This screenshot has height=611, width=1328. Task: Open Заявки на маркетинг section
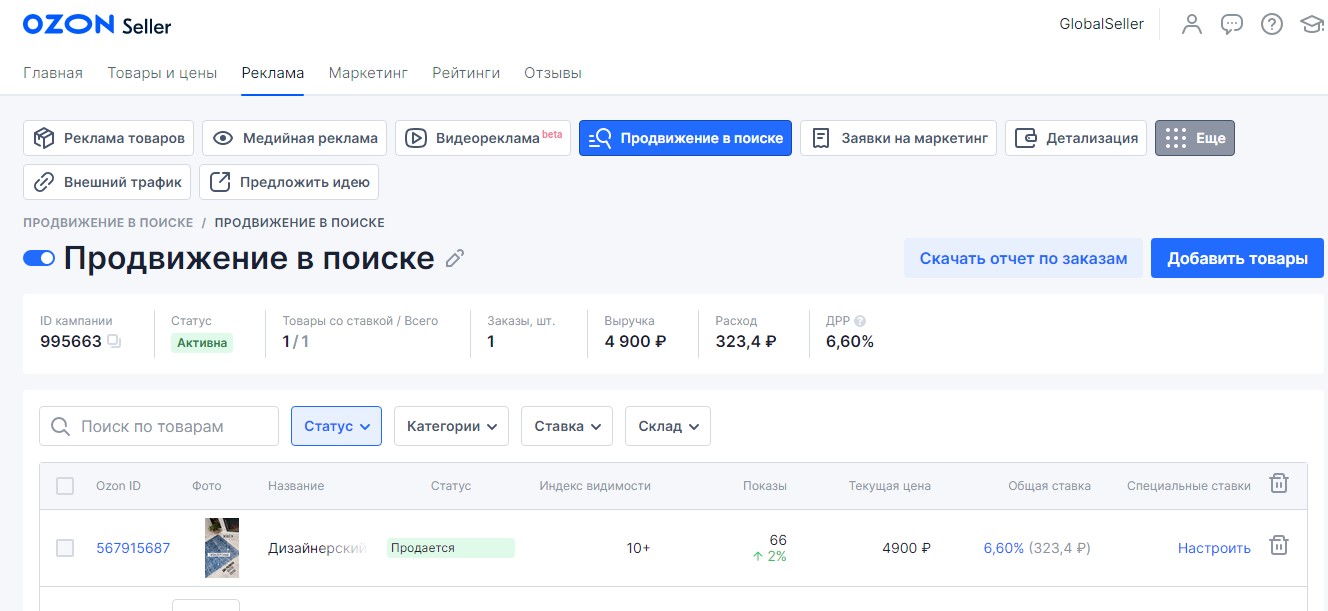point(898,138)
